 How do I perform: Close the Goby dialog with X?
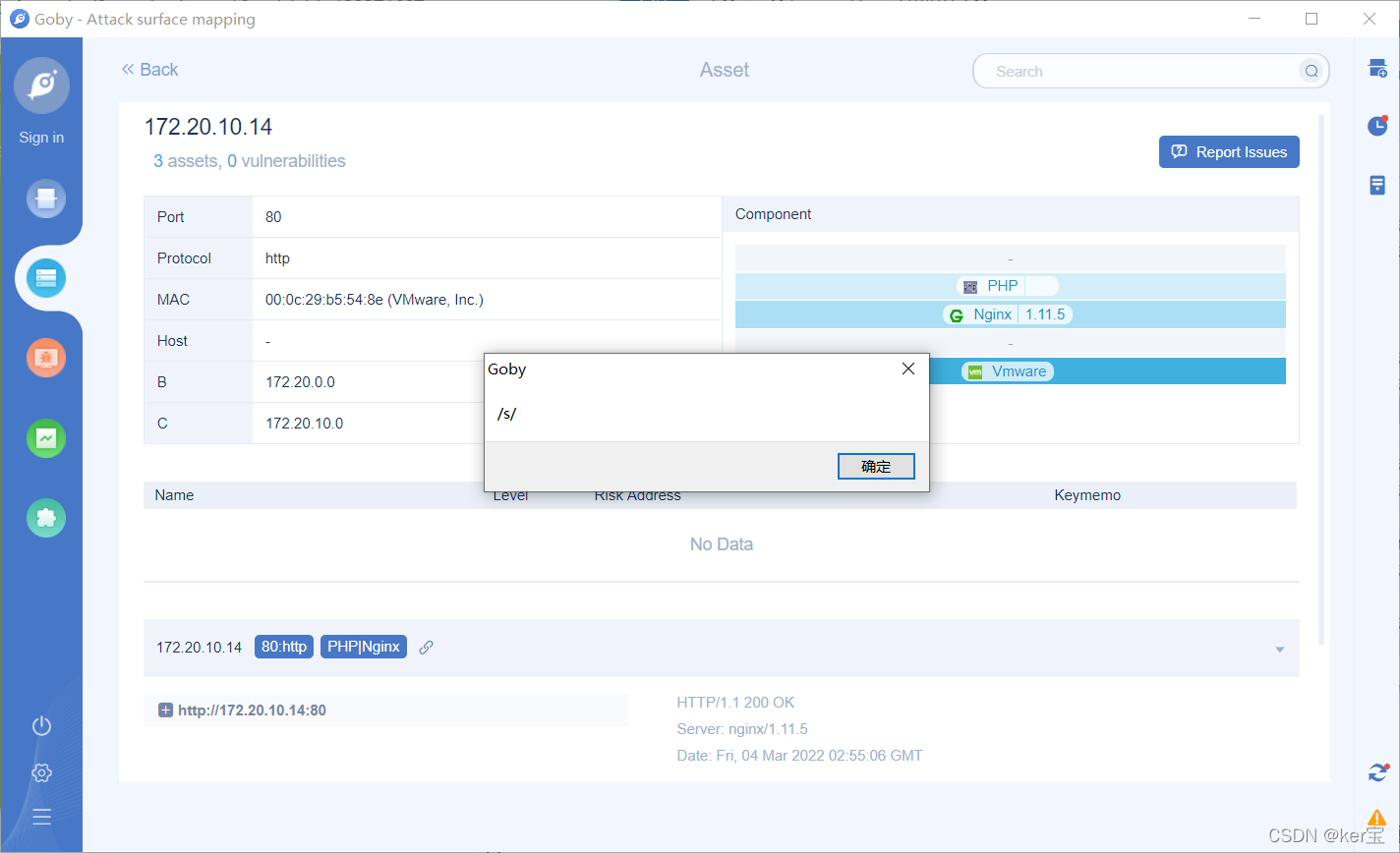click(908, 369)
